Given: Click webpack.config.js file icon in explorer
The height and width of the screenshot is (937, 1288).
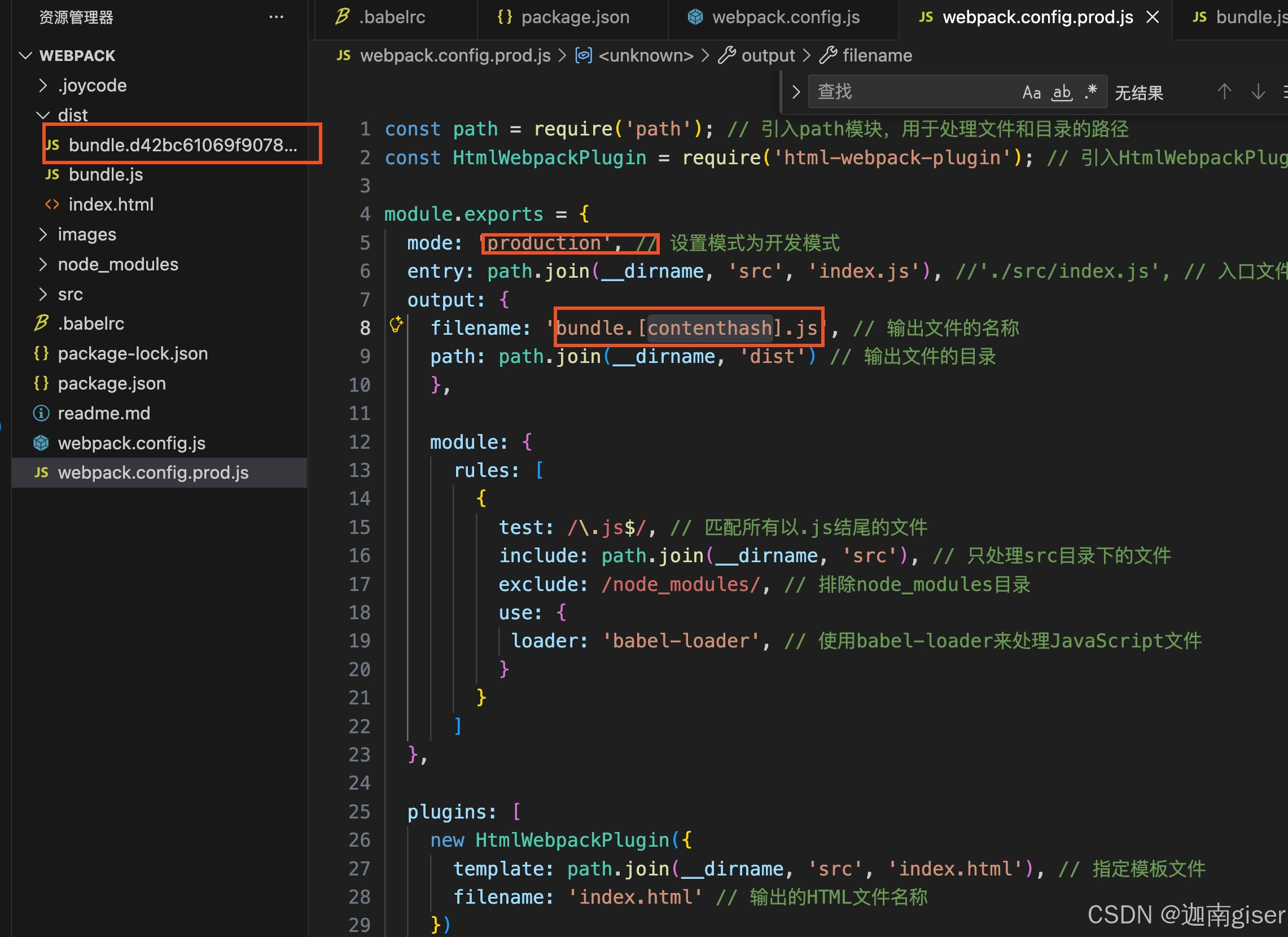Looking at the screenshot, I should [x=41, y=443].
